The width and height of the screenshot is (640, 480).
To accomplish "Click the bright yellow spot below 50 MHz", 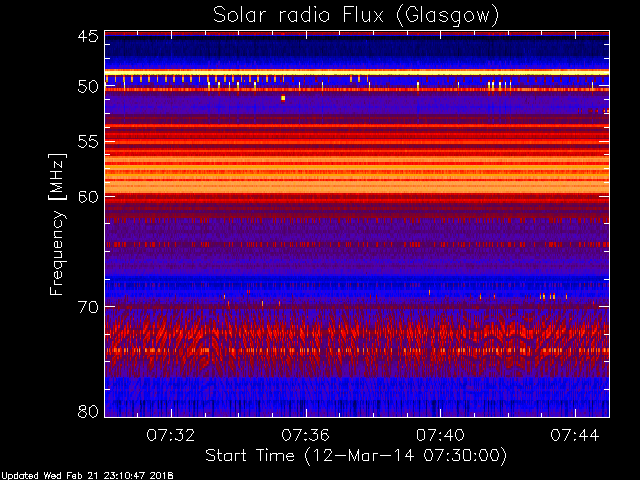I will tap(283, 98).
